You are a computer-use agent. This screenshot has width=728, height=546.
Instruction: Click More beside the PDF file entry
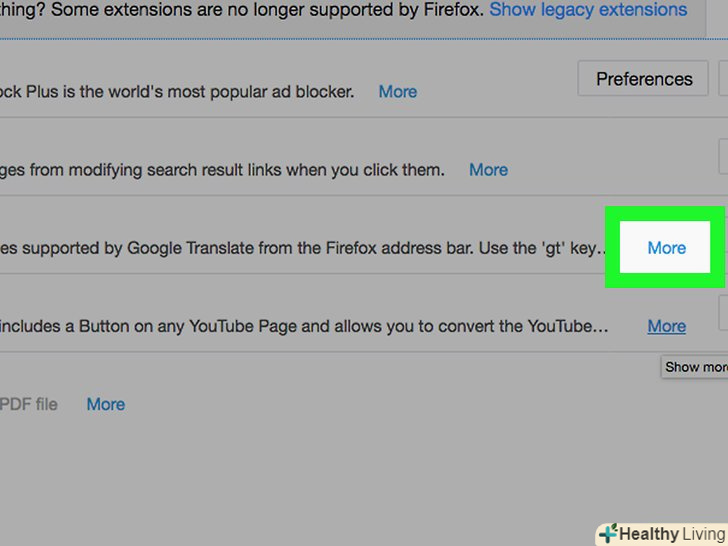(x=105, y=404)
